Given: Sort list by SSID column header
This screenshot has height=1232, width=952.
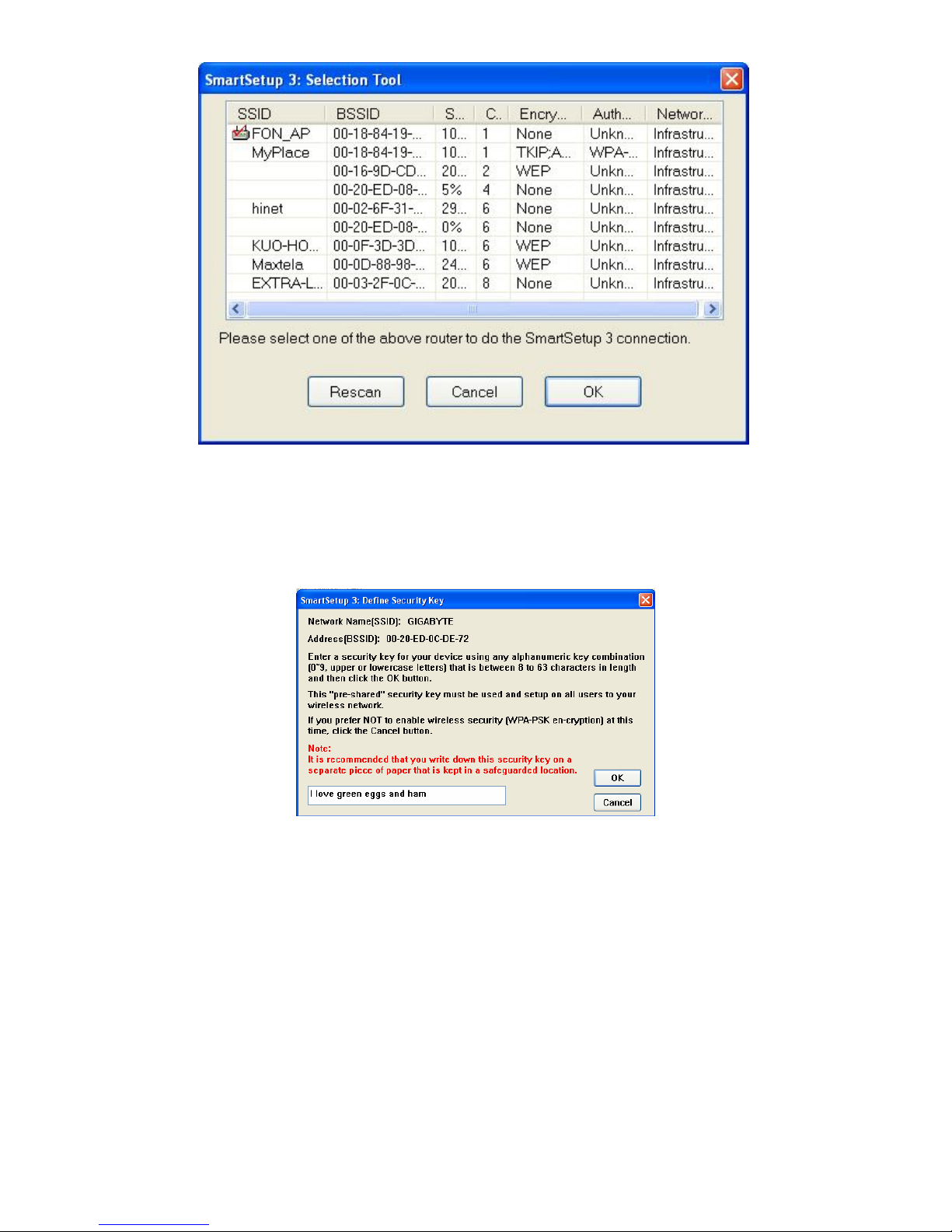Looking at the screenshot, I should [277, 113].
